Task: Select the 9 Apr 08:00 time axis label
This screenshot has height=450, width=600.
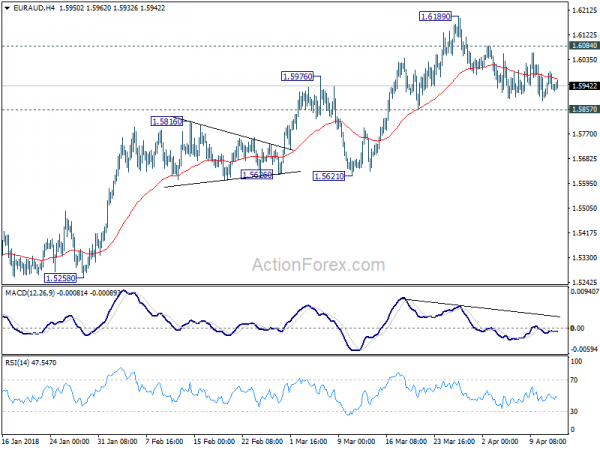Action: [x=548, y=441]
